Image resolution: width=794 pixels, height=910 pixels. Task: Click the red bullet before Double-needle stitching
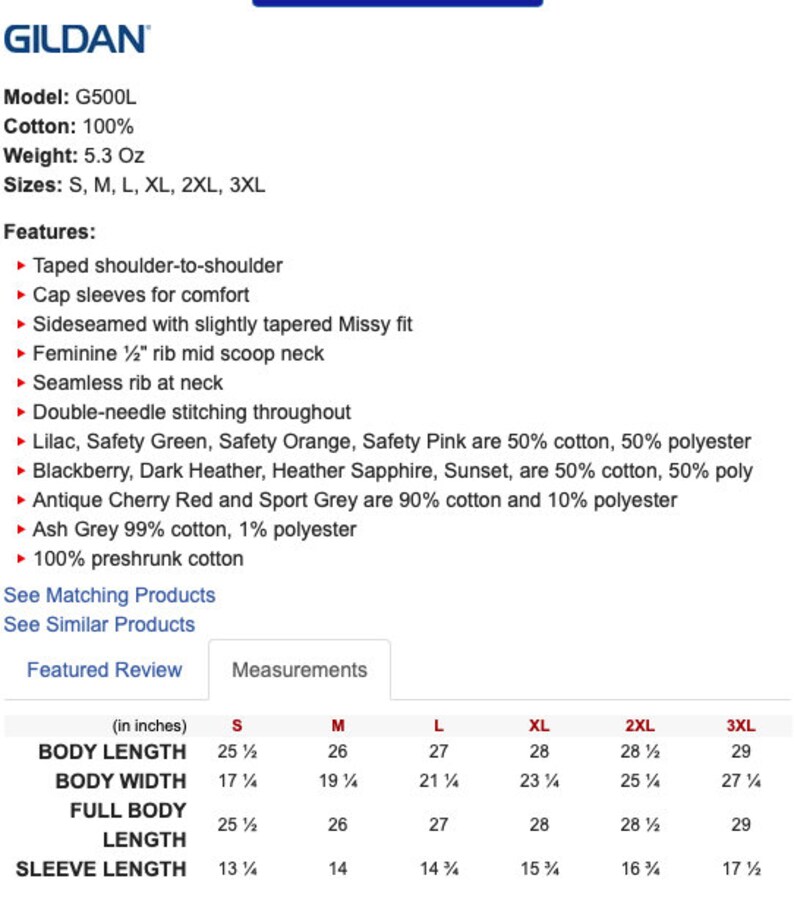coord(21,413)
